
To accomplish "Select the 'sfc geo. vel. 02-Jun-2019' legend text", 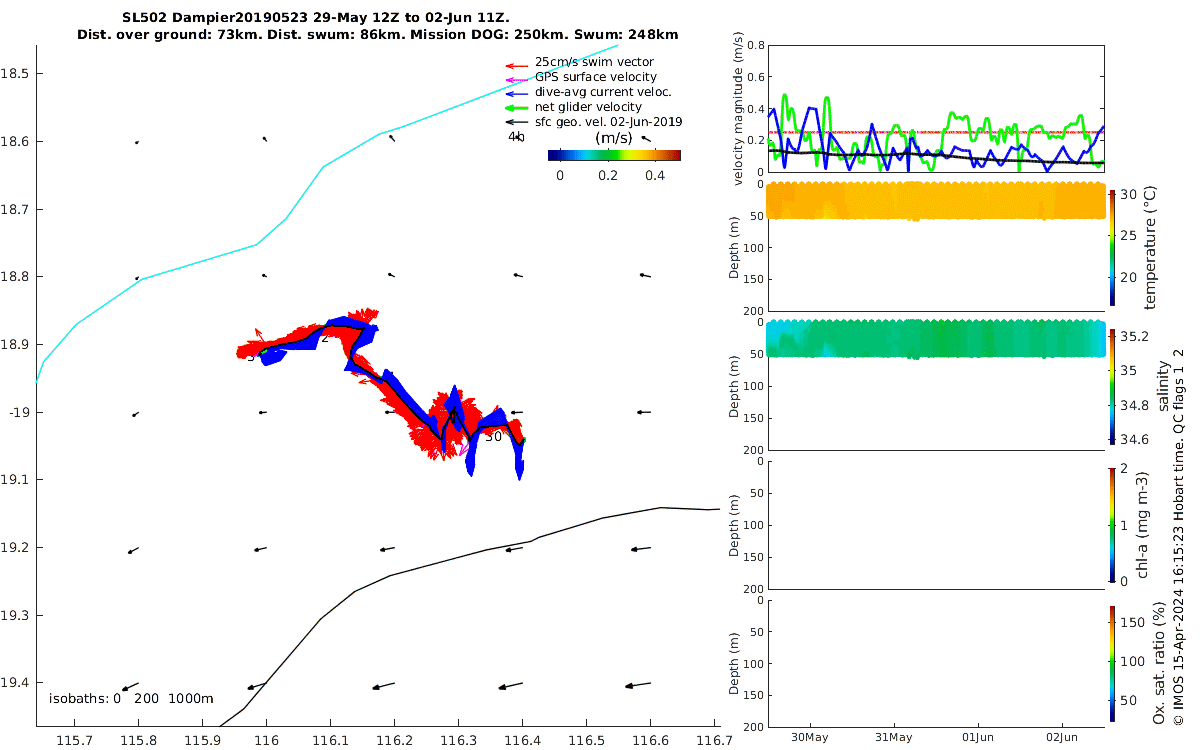I will pos(609,122).
